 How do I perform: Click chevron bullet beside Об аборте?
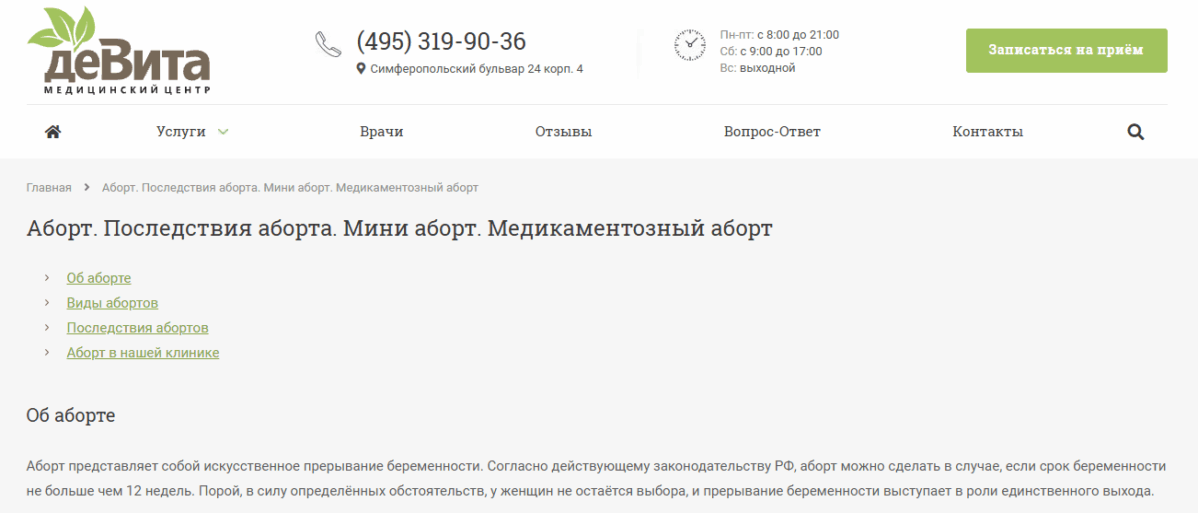pos(47,278)
